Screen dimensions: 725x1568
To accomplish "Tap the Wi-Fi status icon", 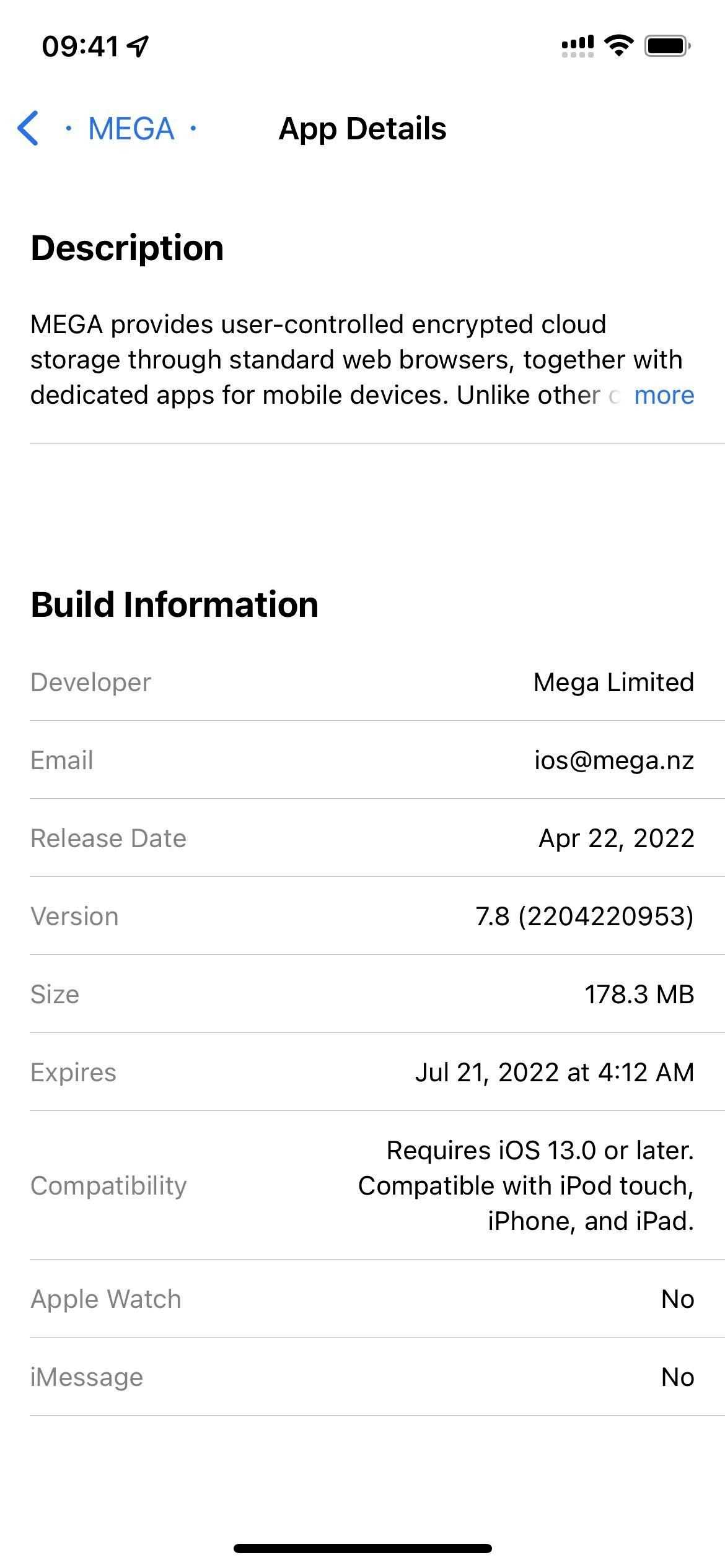I will (618, 45).
